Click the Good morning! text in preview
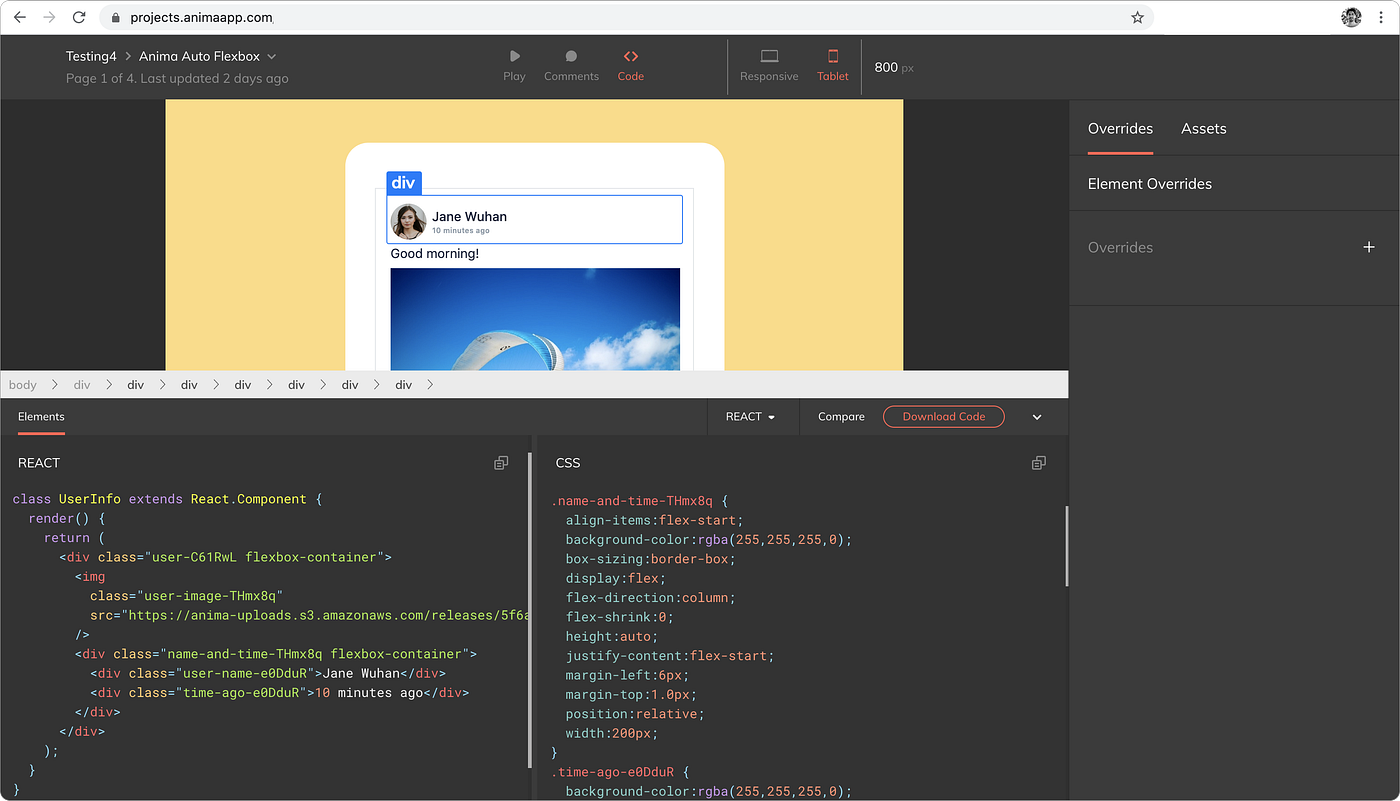This screenshot has width=1400, height=801. point(434,254)
